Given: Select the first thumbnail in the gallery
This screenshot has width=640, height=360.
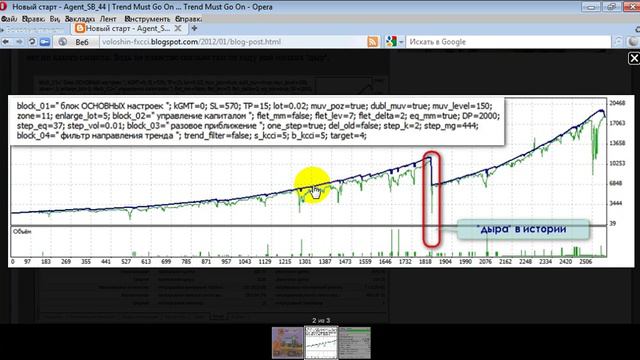Looking at the screenshot, I should click(288, 343).
